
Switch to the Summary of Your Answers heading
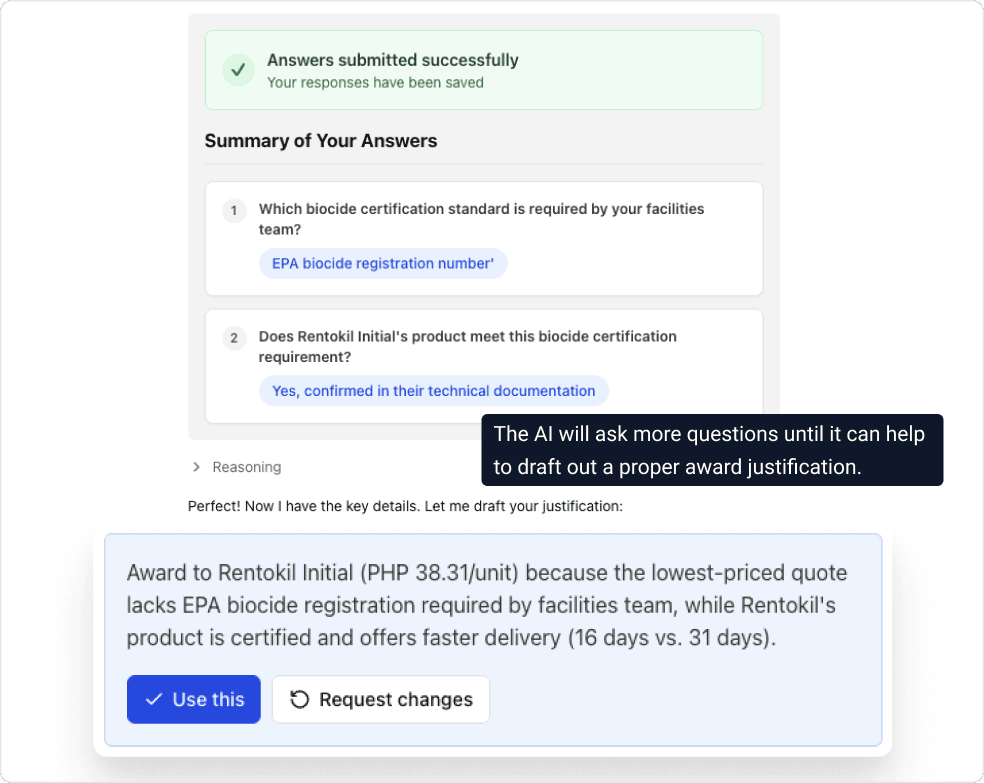(321, 141)
